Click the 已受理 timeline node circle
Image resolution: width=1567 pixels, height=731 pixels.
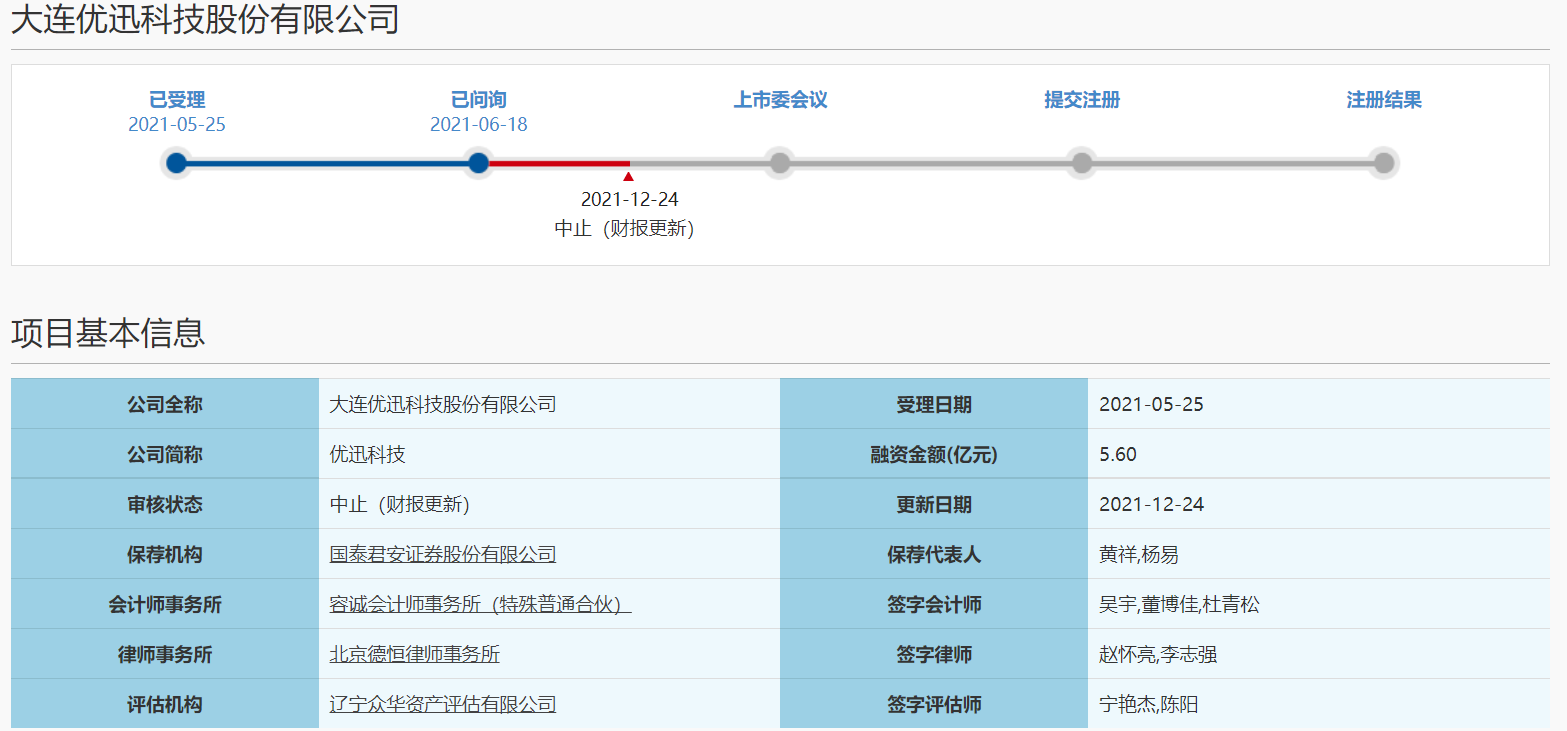[x=177, y=163]
